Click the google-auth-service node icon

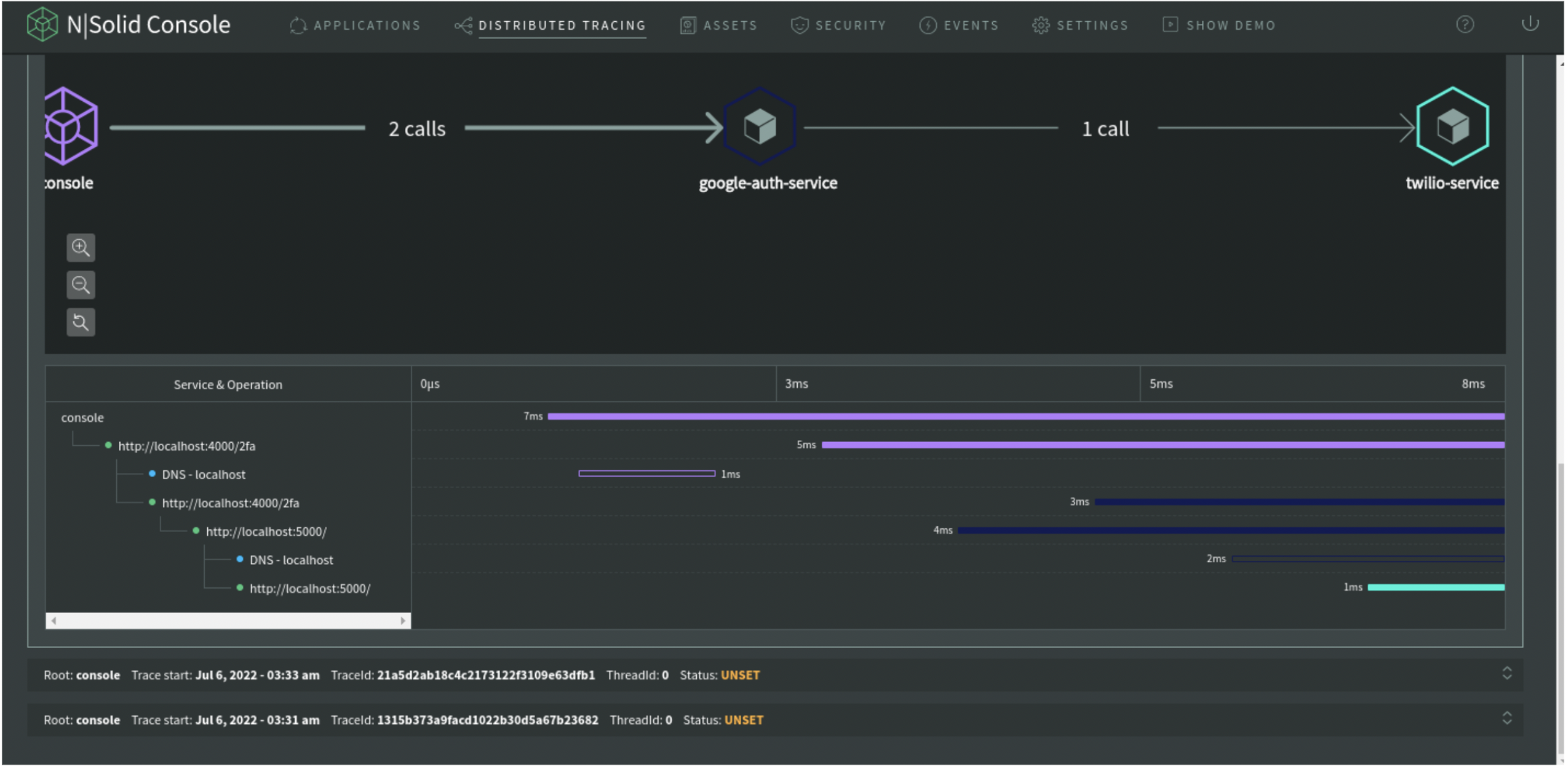760,126
